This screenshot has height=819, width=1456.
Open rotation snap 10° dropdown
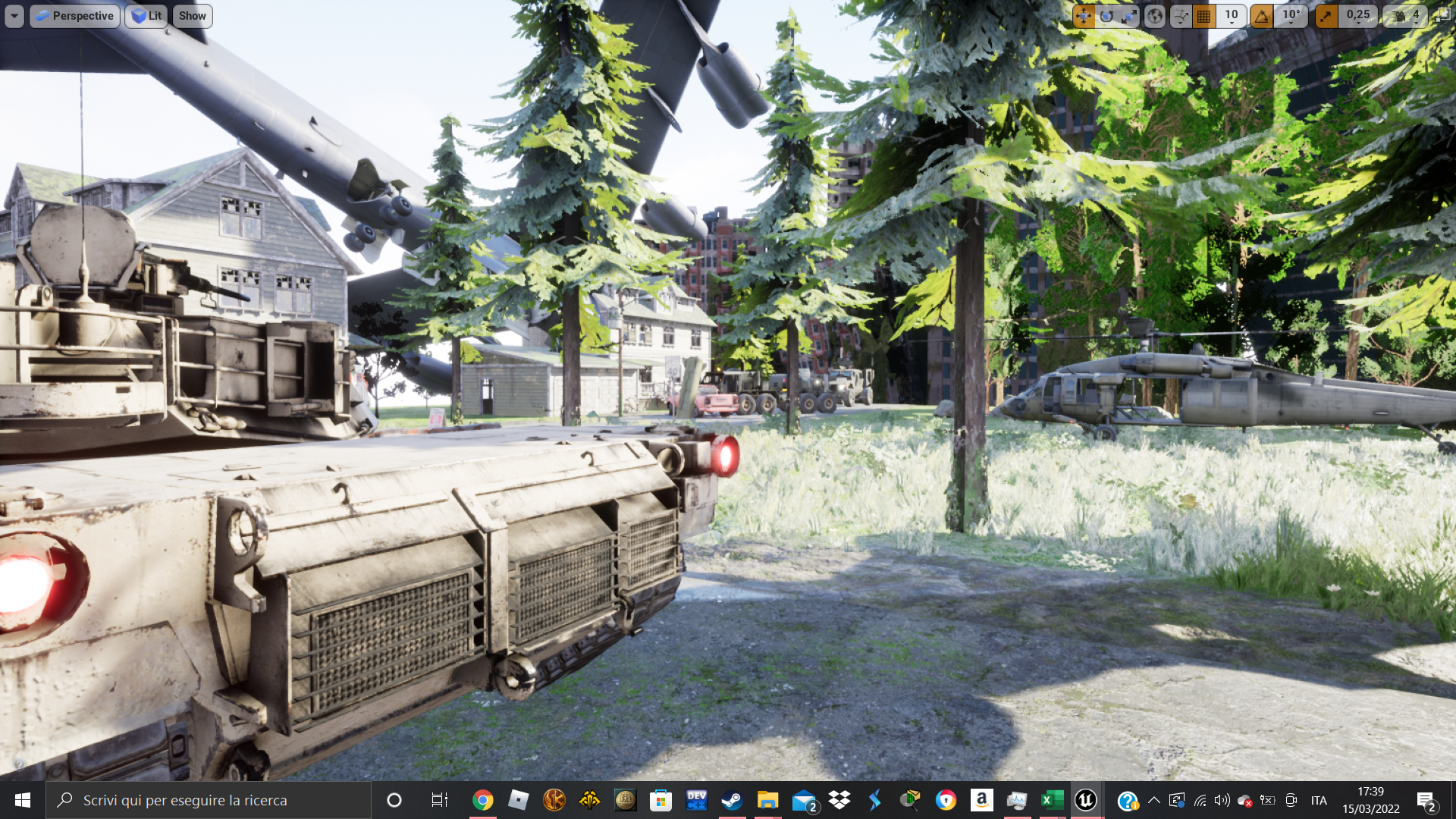1291,16
